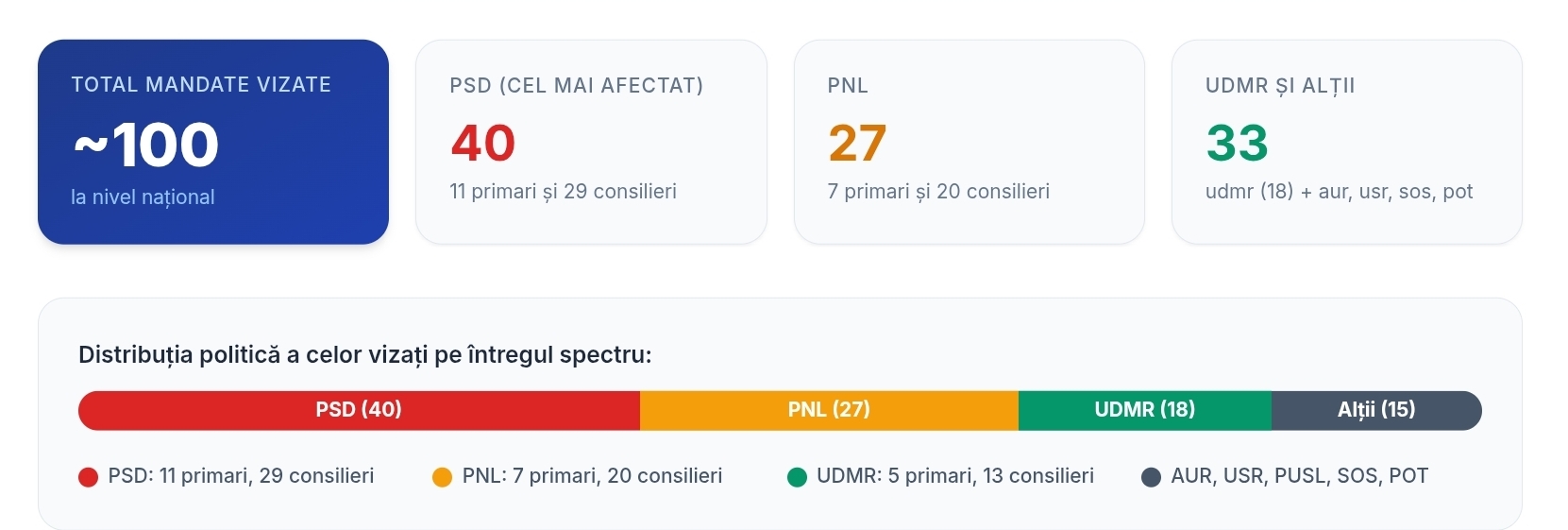Open the UDMR și alții card
Screen dimensions: 1568x530
pos(1347,142)
